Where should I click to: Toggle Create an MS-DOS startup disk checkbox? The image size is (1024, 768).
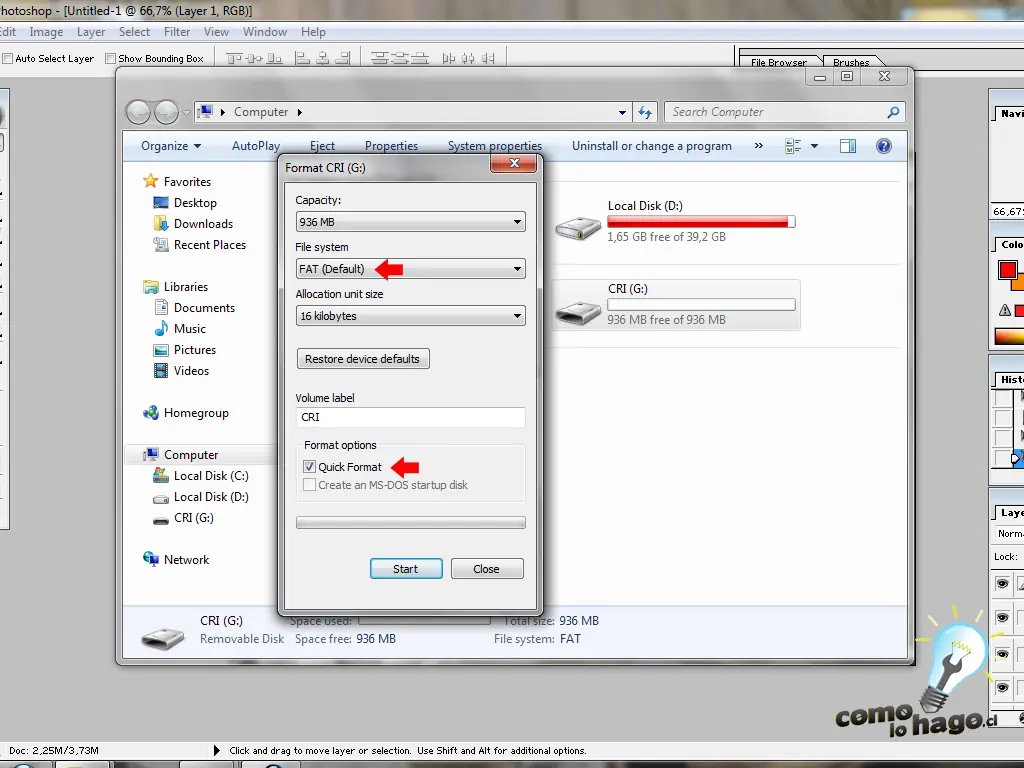tap(310, 485)
